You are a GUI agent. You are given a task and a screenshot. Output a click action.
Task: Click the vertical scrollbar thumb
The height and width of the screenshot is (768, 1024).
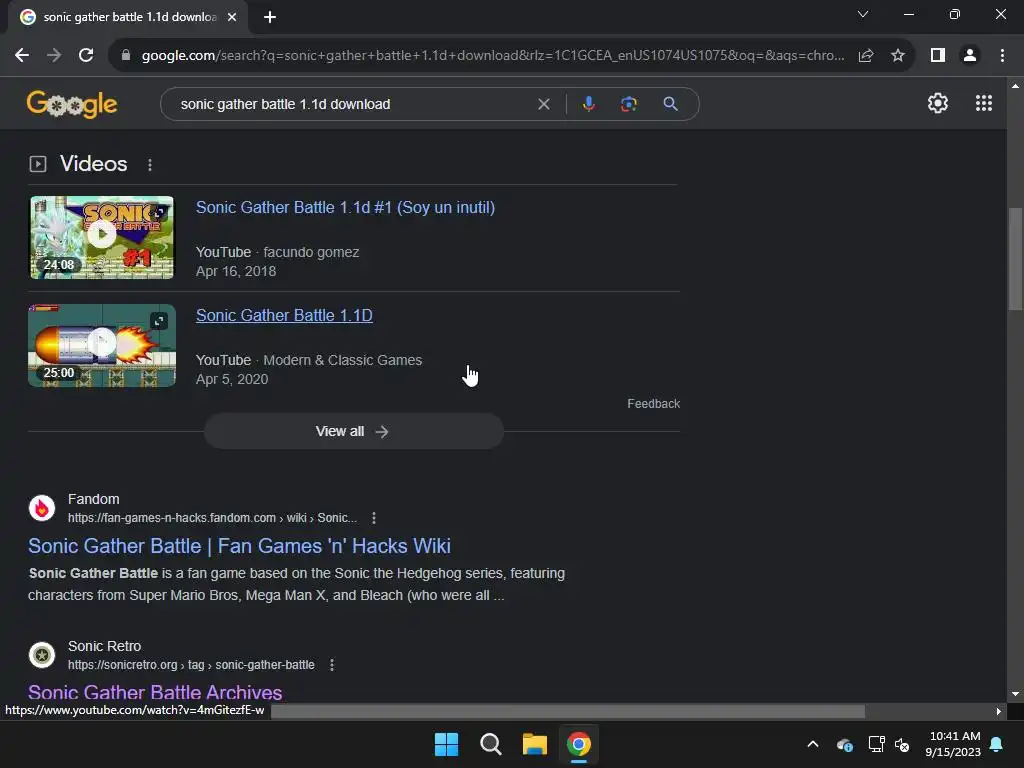(1015, 258)
